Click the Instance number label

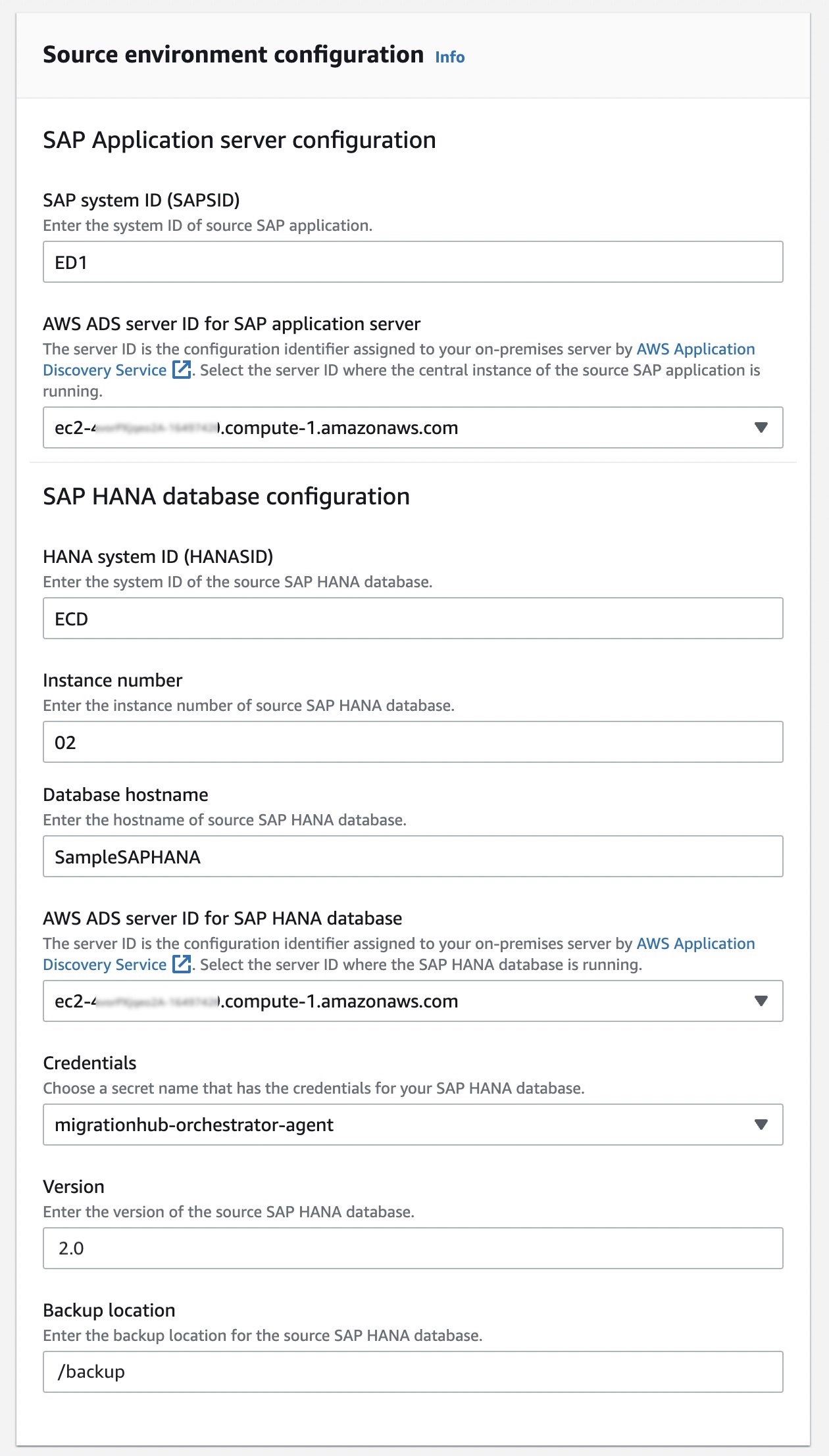(x=113, y=680)
